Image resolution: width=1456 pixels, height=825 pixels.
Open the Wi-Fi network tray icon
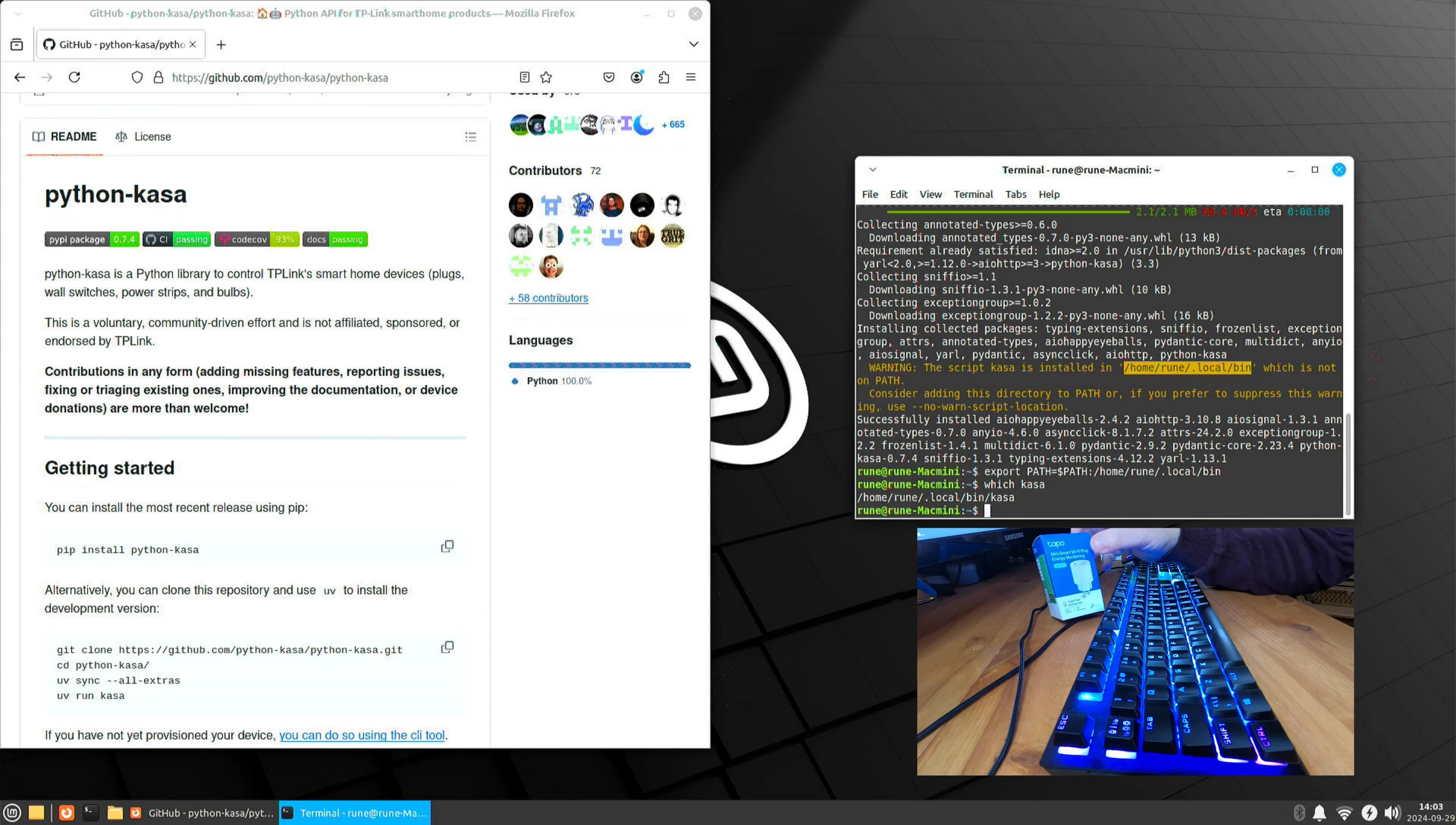click(1344, 812)
